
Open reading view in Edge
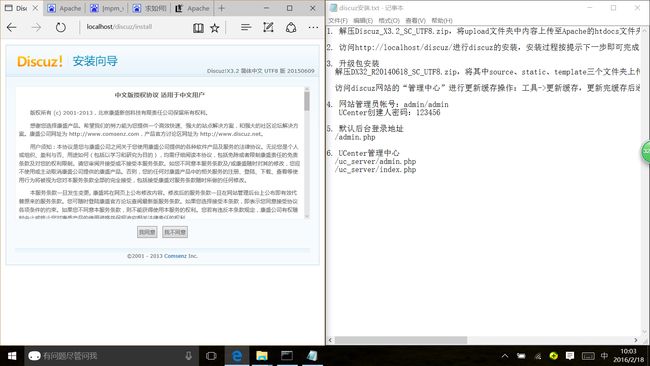[x=198, y=28]
